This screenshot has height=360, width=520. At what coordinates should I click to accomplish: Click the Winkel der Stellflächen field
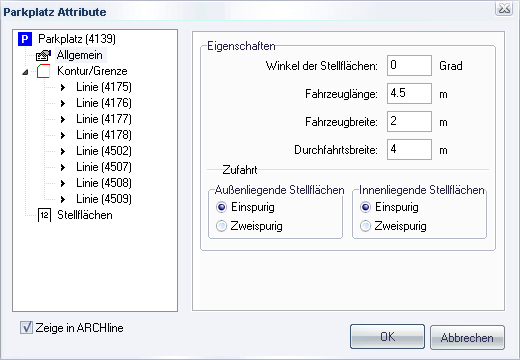409,65
